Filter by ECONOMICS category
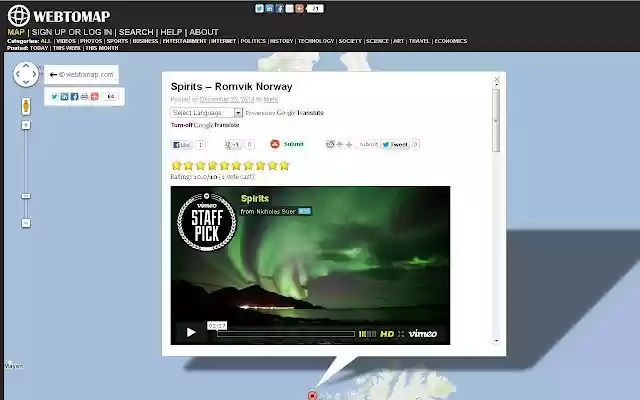The width and height of the screenshot is (640, 400). (451, 41)
